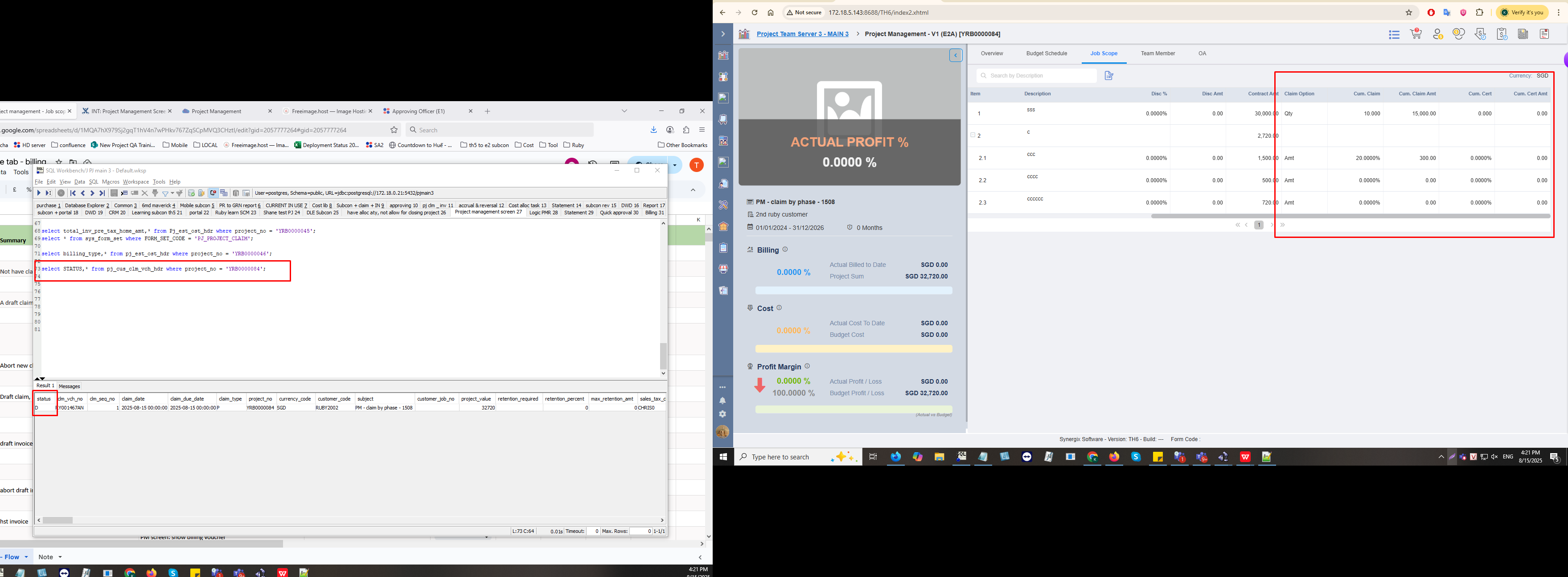Screen dimensions: 1568x577
Task: Collapse item 2 row in Job Scope
Action: pos(973,135)
